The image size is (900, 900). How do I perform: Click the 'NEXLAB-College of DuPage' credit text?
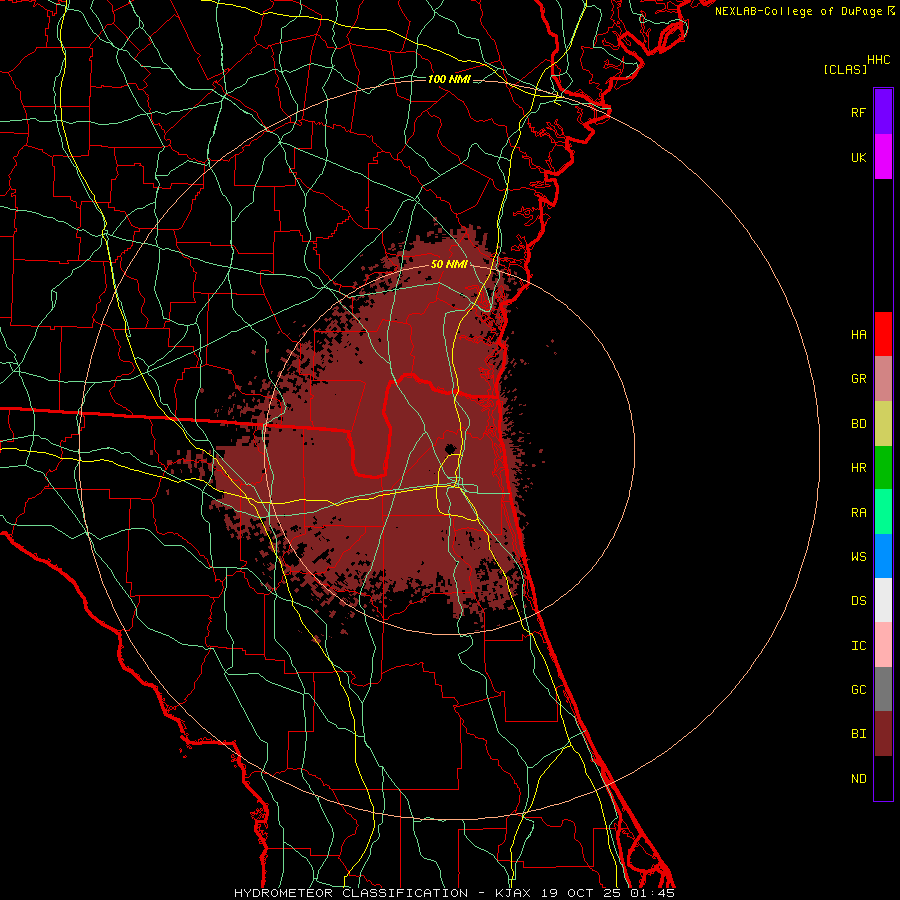[798, 11]
